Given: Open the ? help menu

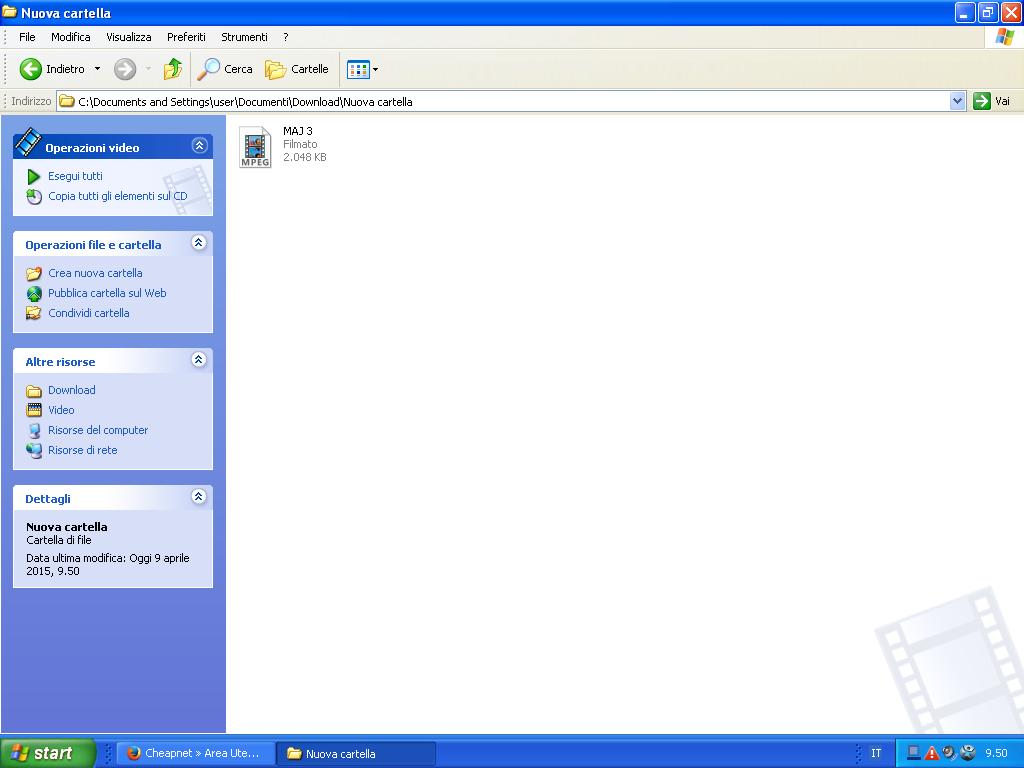Looking at the screenshot, I should tap(285, 37).
